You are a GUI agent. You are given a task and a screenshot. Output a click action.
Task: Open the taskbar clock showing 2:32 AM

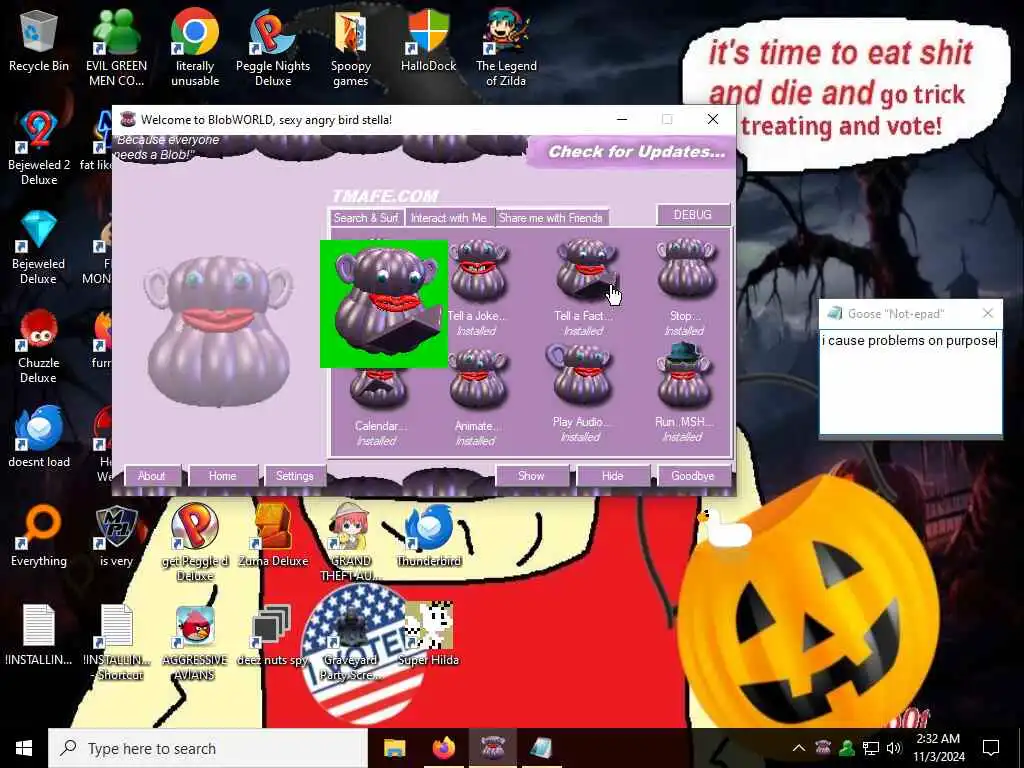(938, 748)
